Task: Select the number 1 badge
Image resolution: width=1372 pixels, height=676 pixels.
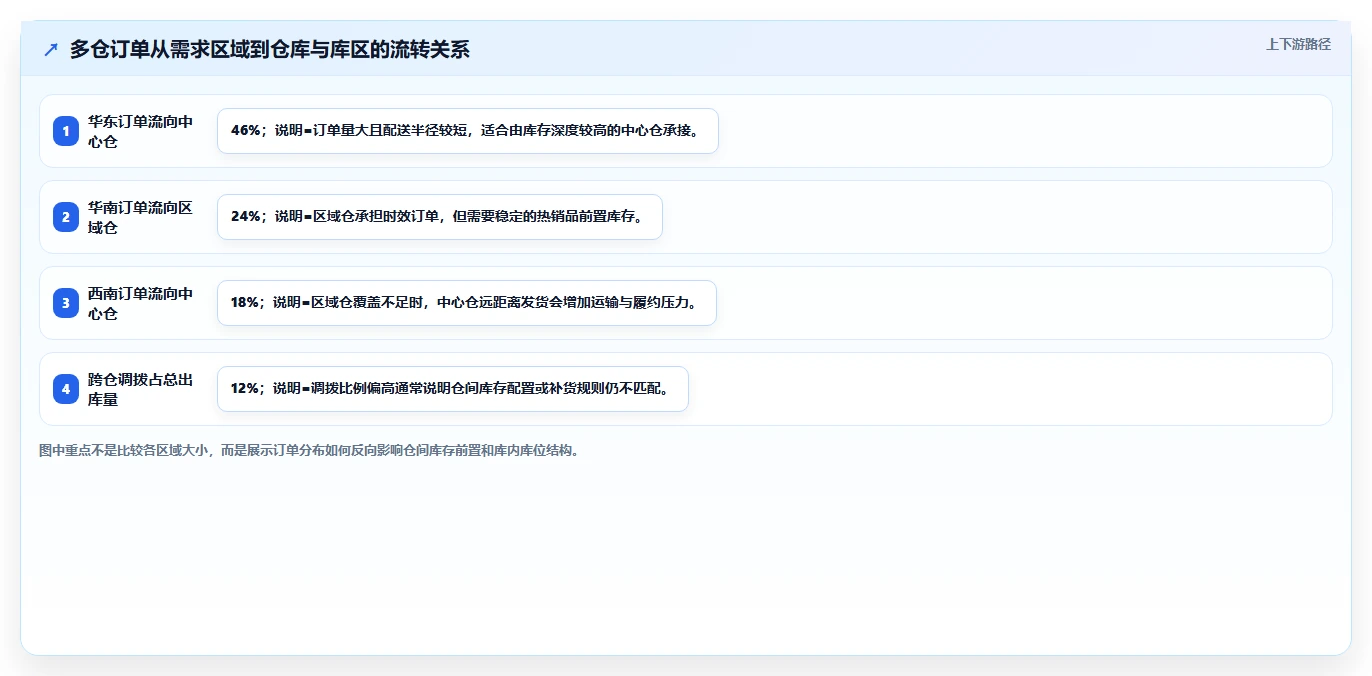Action: tap(66, 131)
